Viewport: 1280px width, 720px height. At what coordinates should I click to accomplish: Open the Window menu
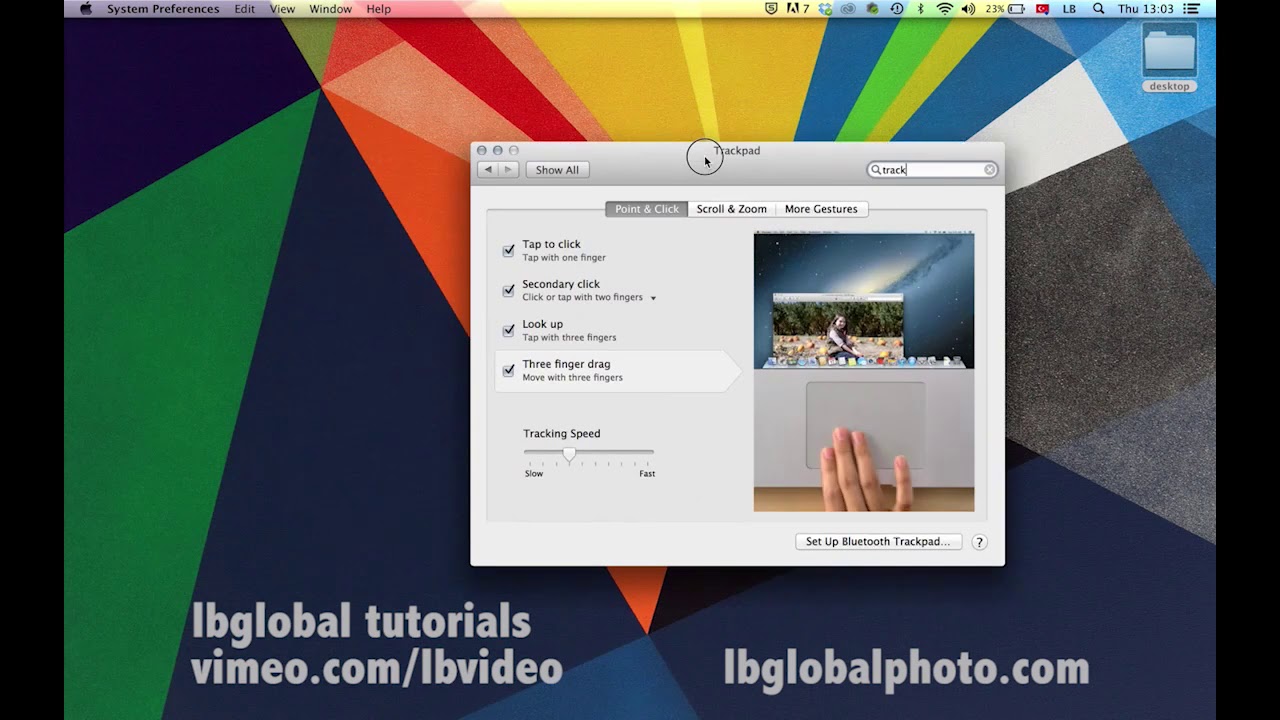(x=330, y=9)
